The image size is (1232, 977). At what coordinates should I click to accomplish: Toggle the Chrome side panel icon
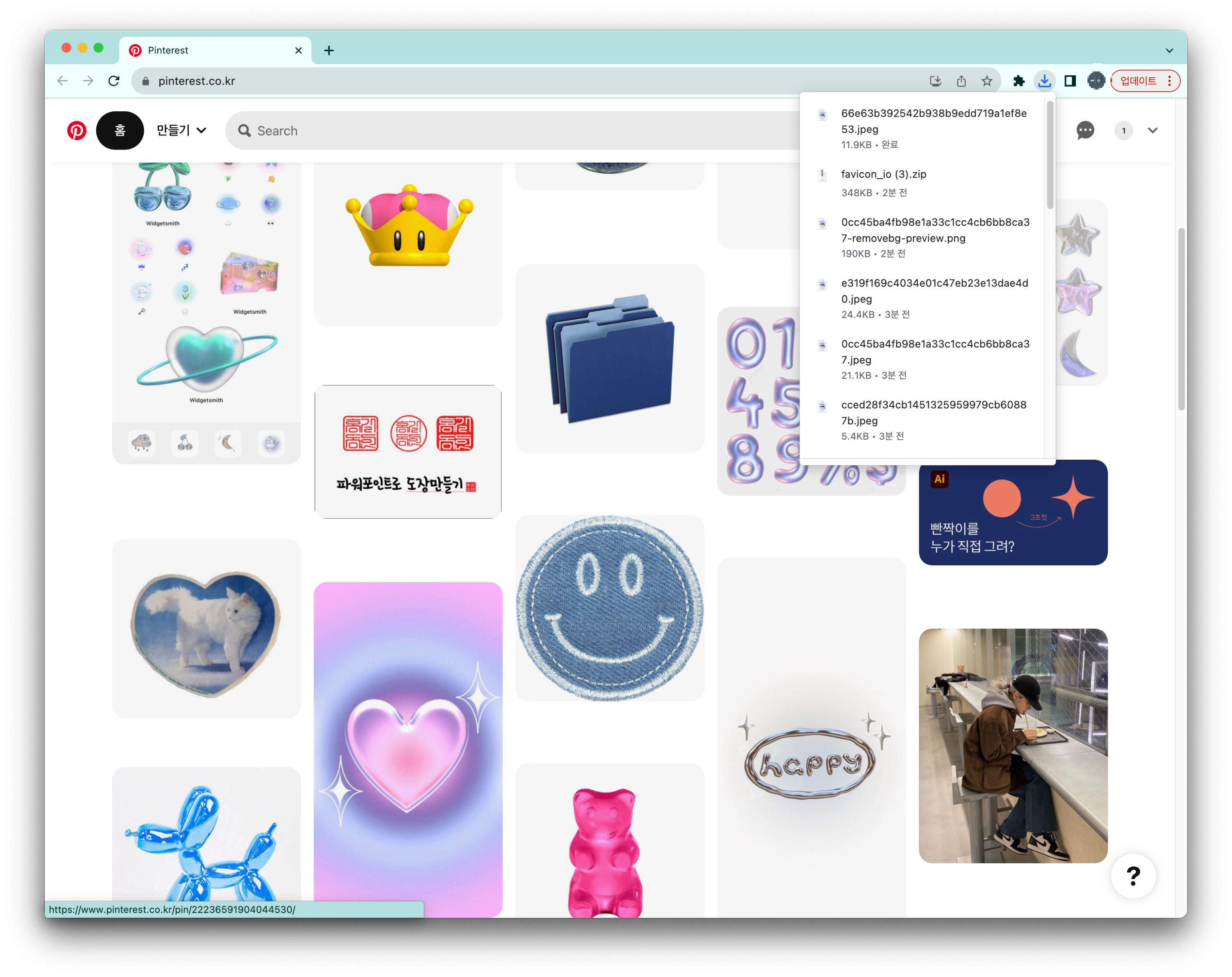pyautogui.click(x=1070, y=81)
